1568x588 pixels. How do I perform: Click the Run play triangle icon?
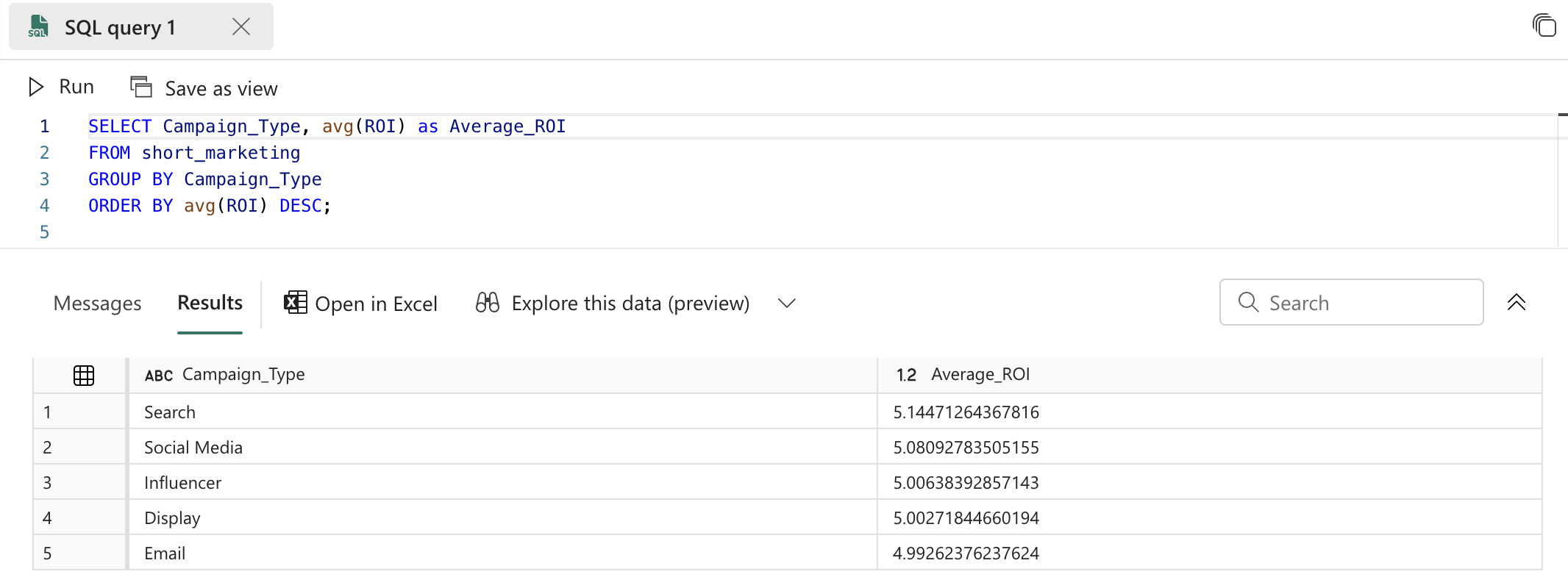click(x=36, y=87)
